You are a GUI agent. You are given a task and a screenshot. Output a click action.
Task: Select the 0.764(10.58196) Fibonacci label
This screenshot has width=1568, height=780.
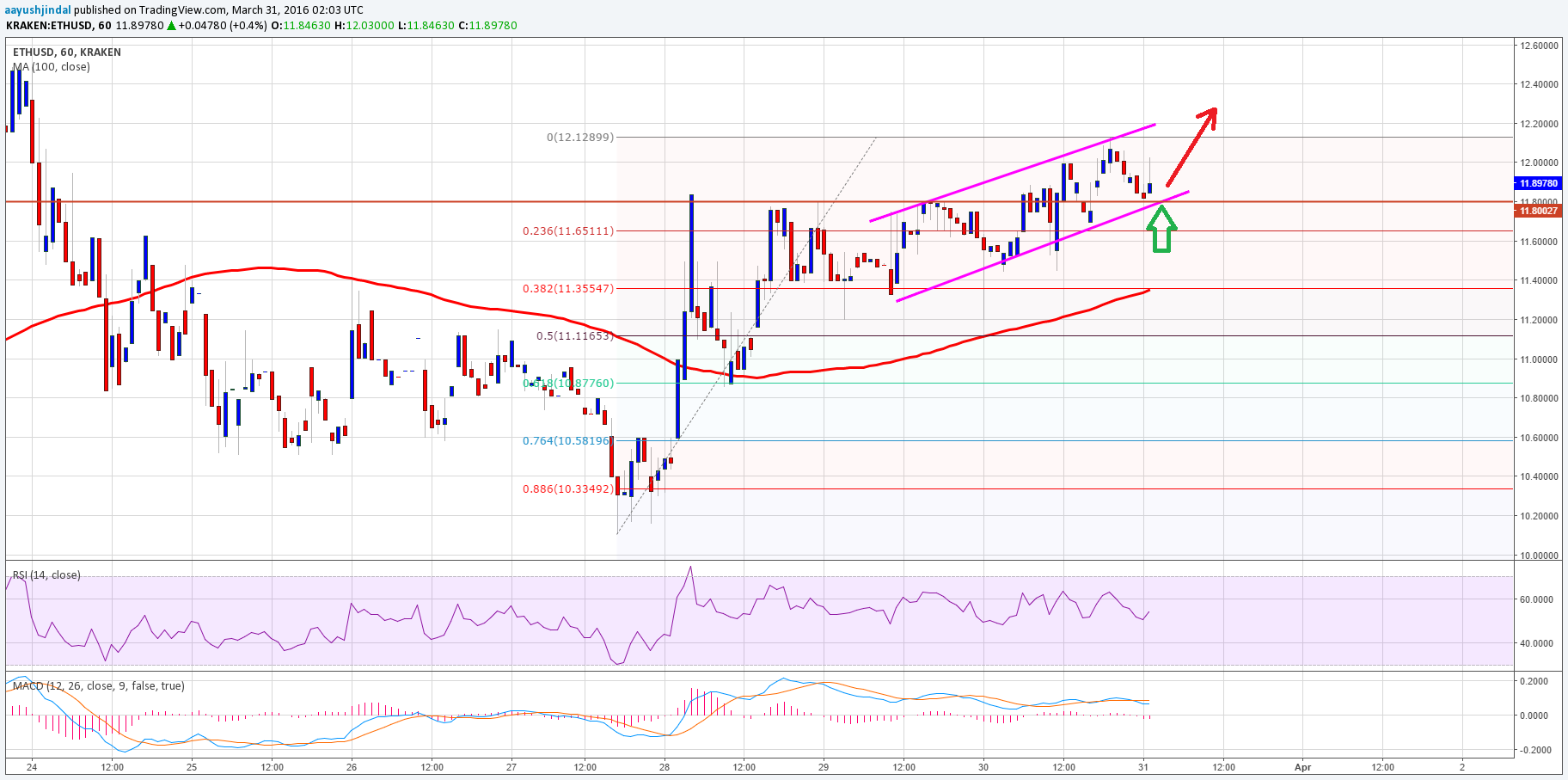(568, 440)
